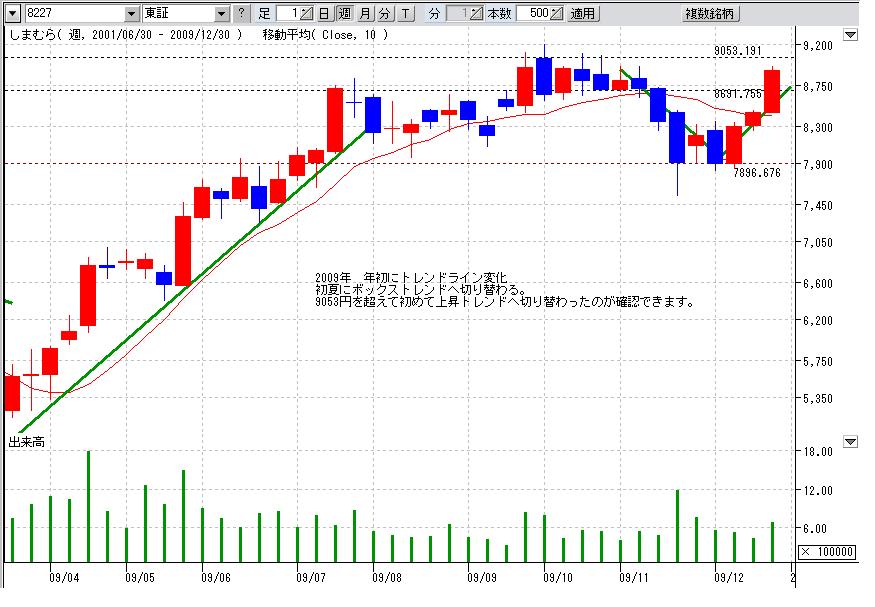
Task: Click the question mark help button
Action: click(241, 13)
